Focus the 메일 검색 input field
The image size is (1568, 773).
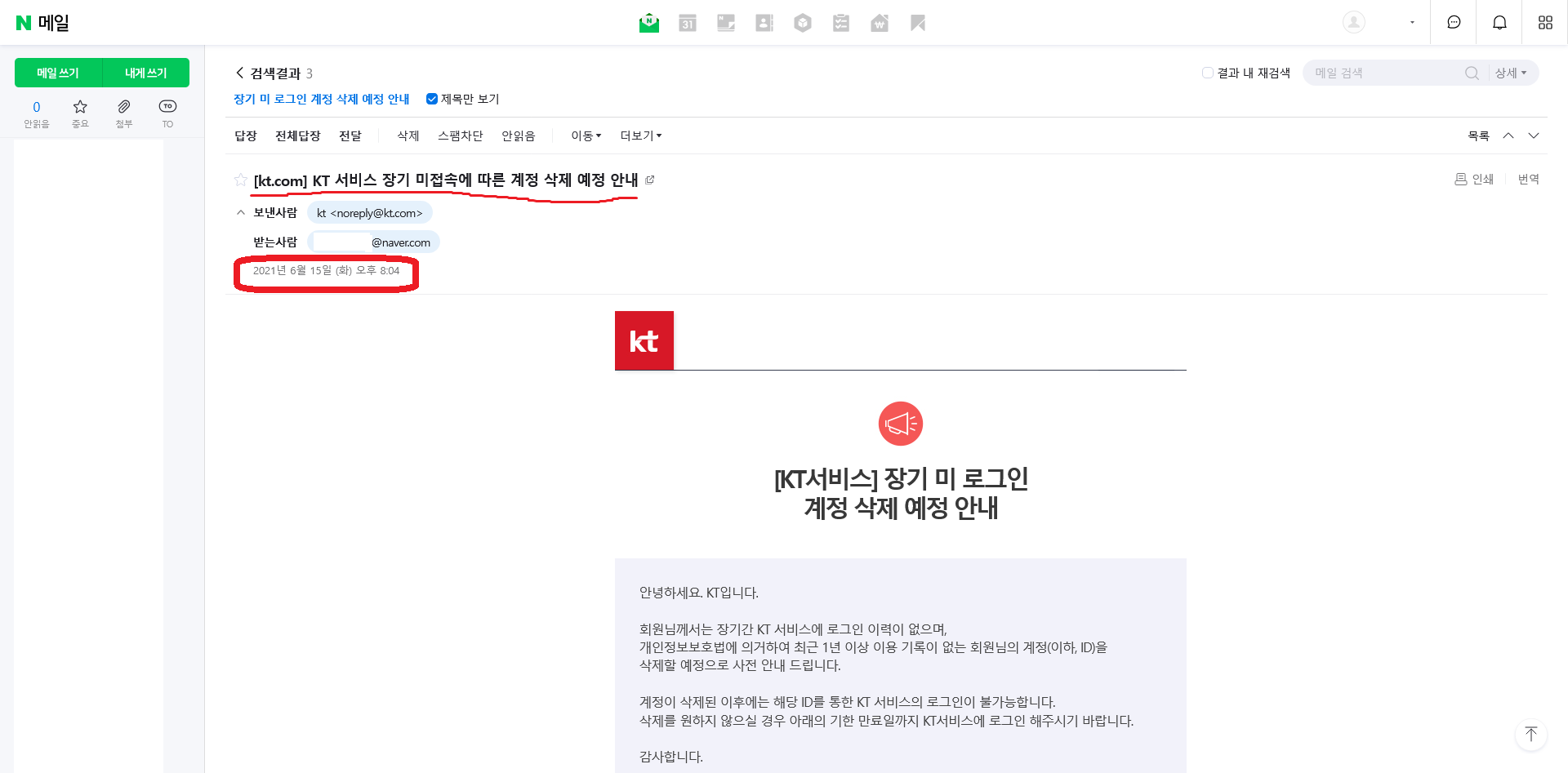pos(1384,73)
